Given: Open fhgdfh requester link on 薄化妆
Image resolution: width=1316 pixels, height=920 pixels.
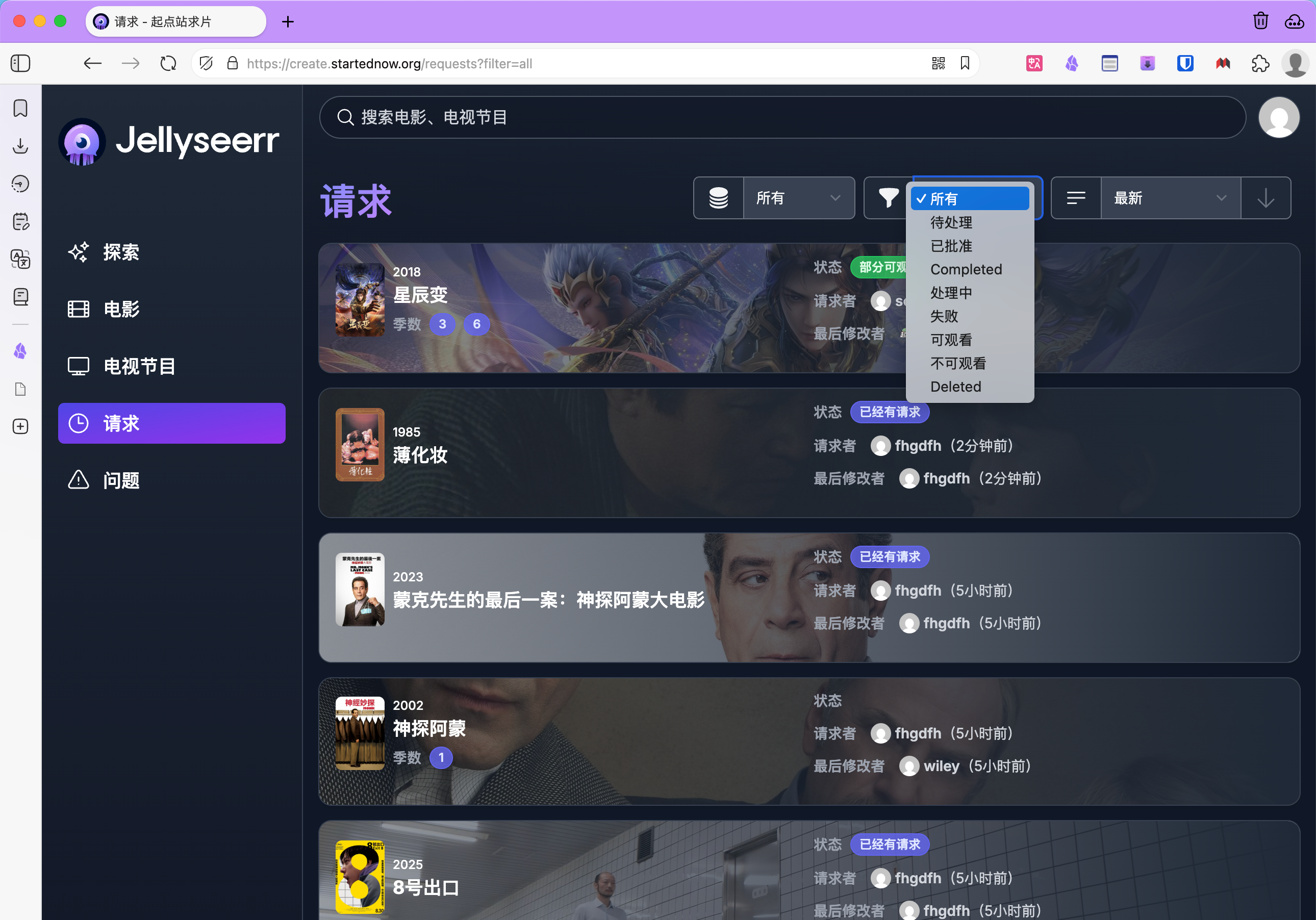Looking at the screenshot, I should coord(918,446).
